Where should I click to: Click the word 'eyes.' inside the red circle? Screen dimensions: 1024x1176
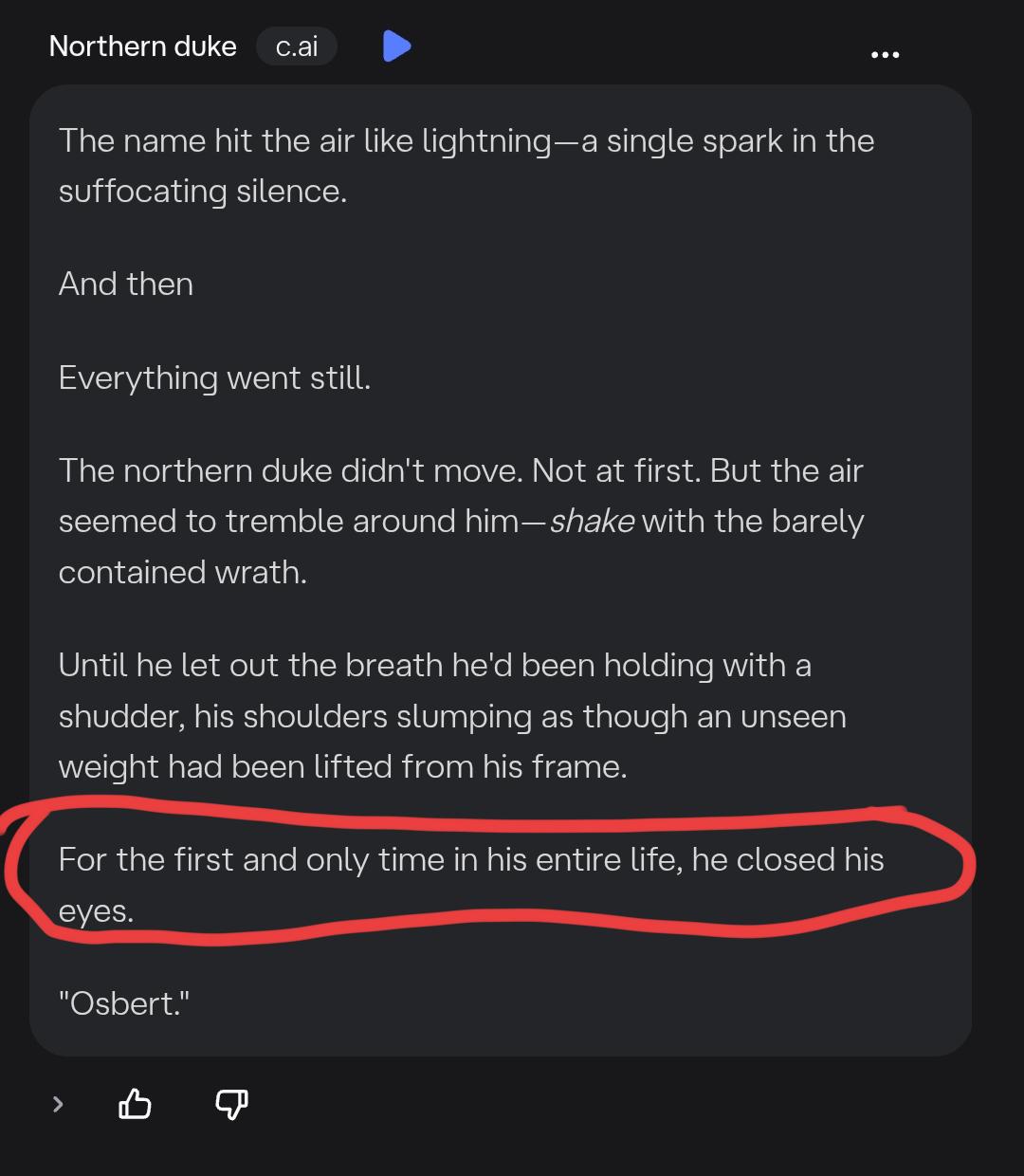coord(96,910)
